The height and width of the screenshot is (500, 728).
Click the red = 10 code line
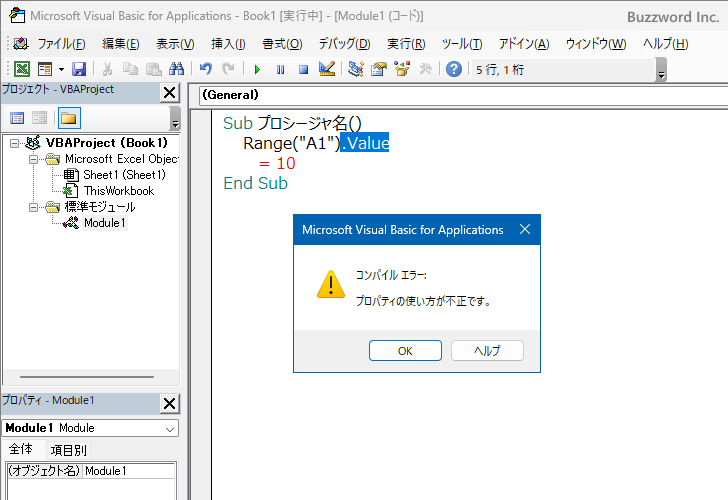(277, 163)
